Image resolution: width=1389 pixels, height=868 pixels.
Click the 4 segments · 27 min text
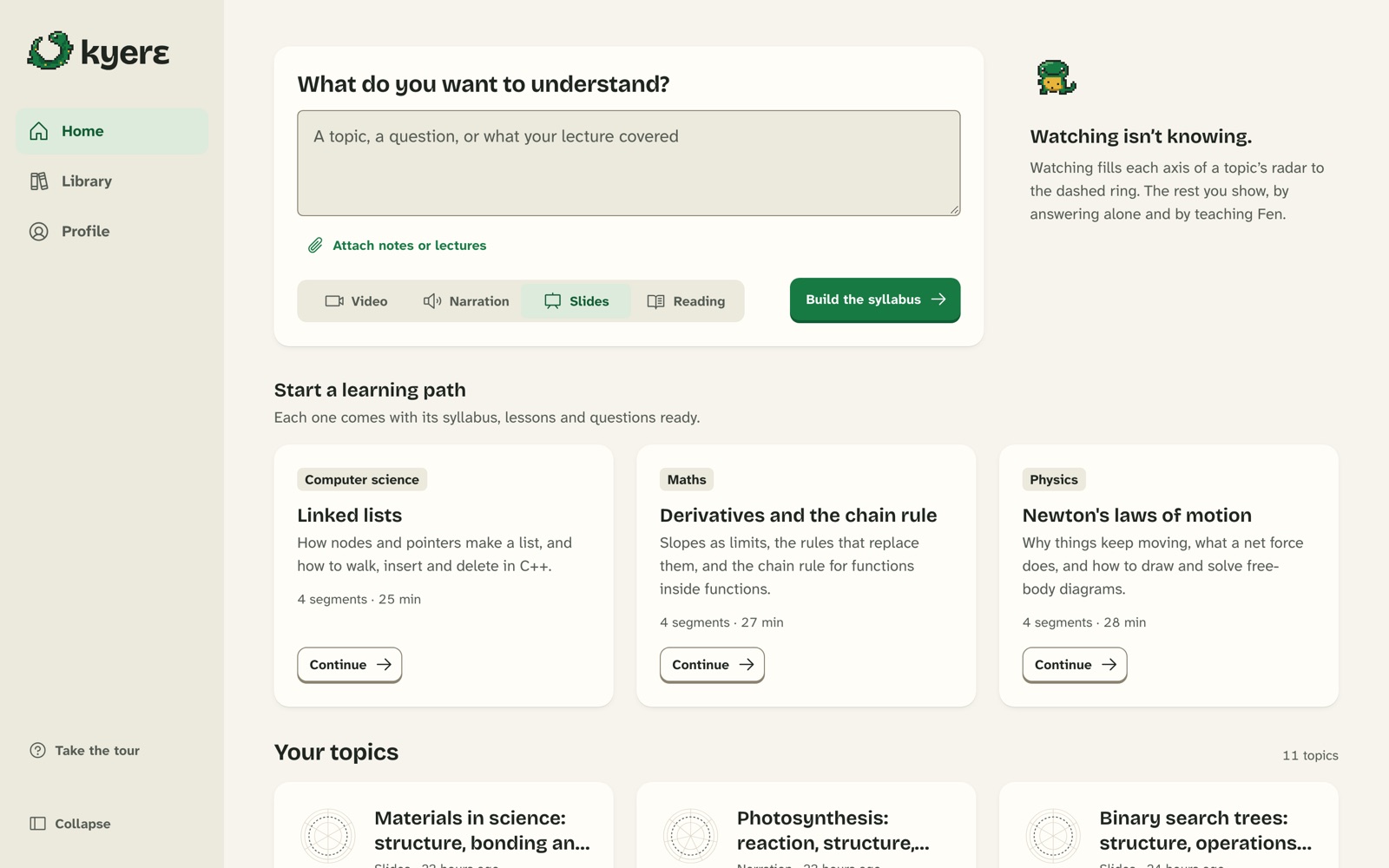[x=721, y=623]
